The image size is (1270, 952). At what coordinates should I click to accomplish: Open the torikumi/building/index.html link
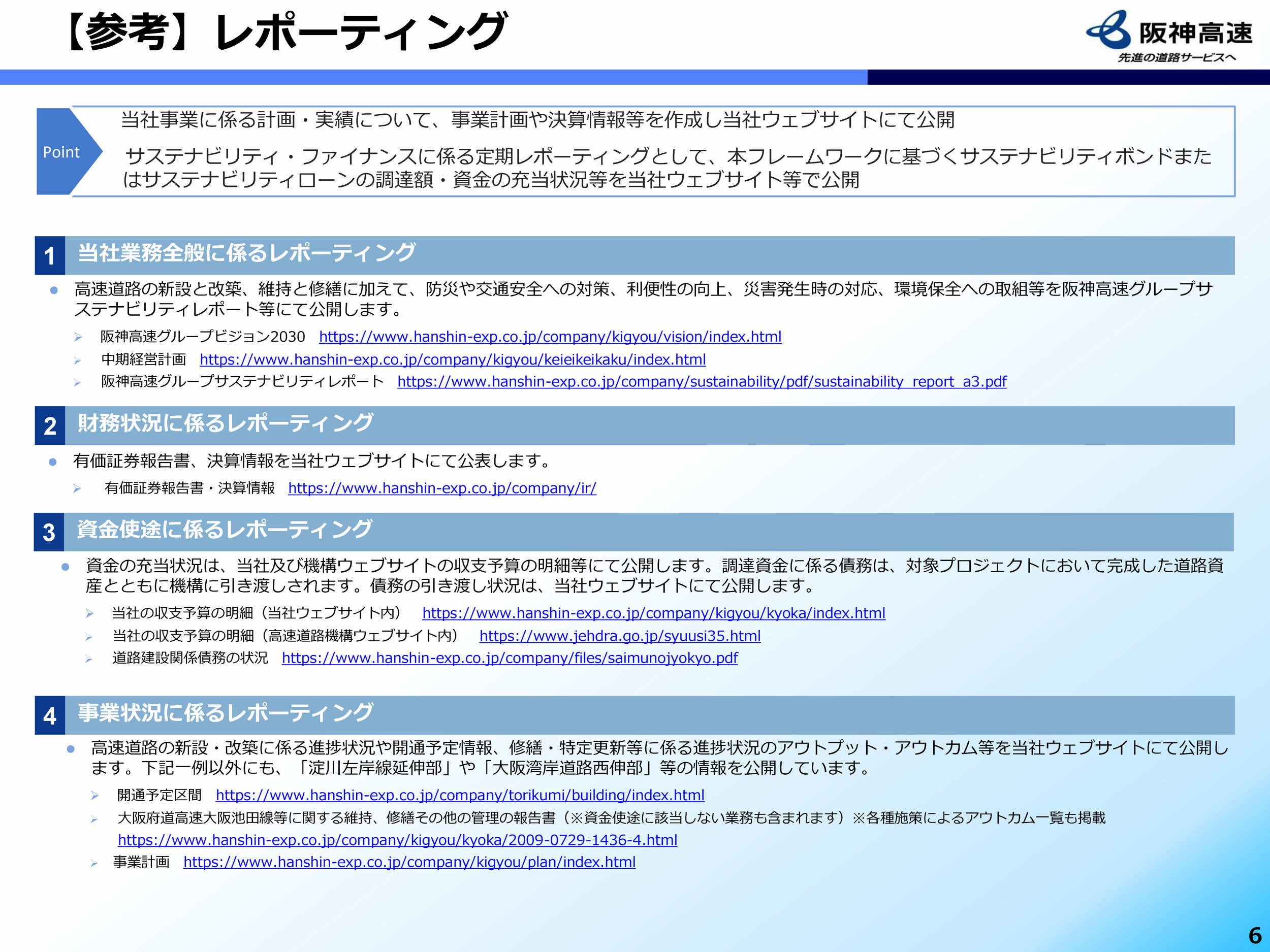459,795
